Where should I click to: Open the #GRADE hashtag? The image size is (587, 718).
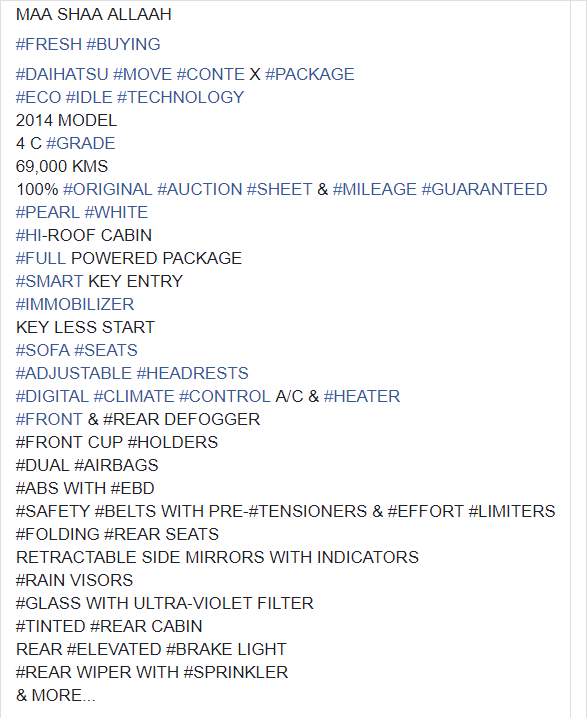81,143
